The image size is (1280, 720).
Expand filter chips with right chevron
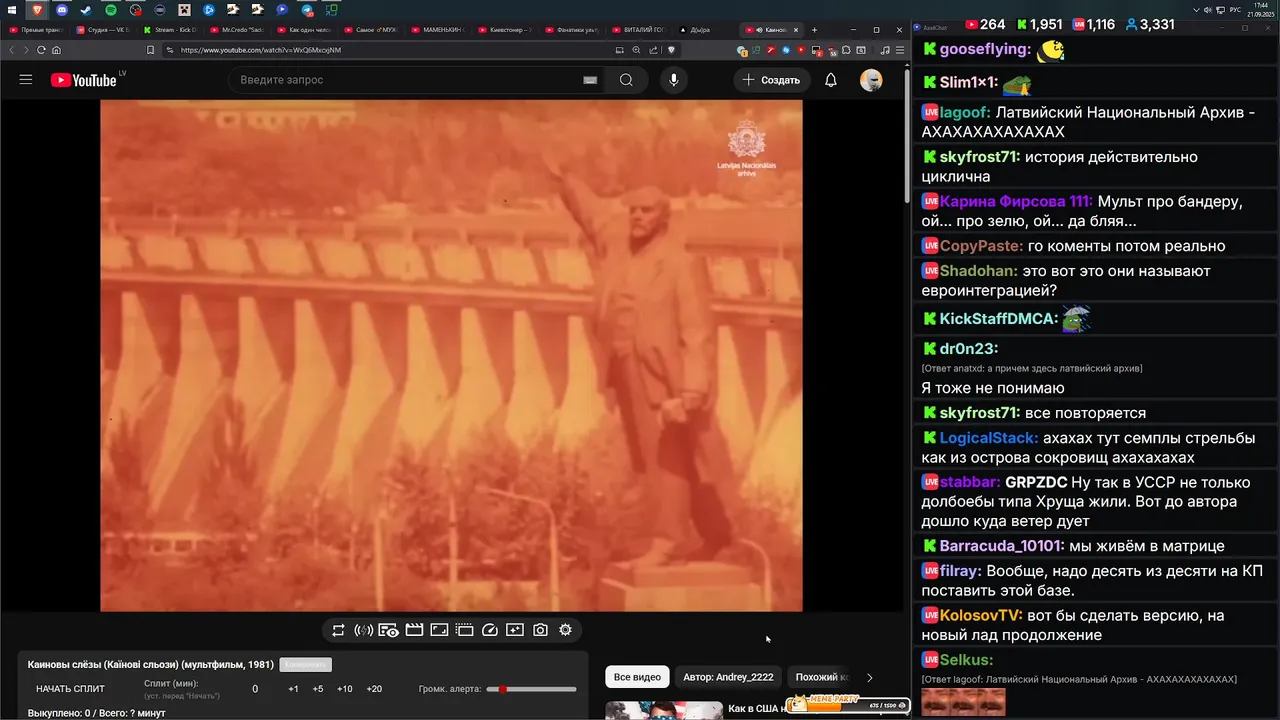869,677
